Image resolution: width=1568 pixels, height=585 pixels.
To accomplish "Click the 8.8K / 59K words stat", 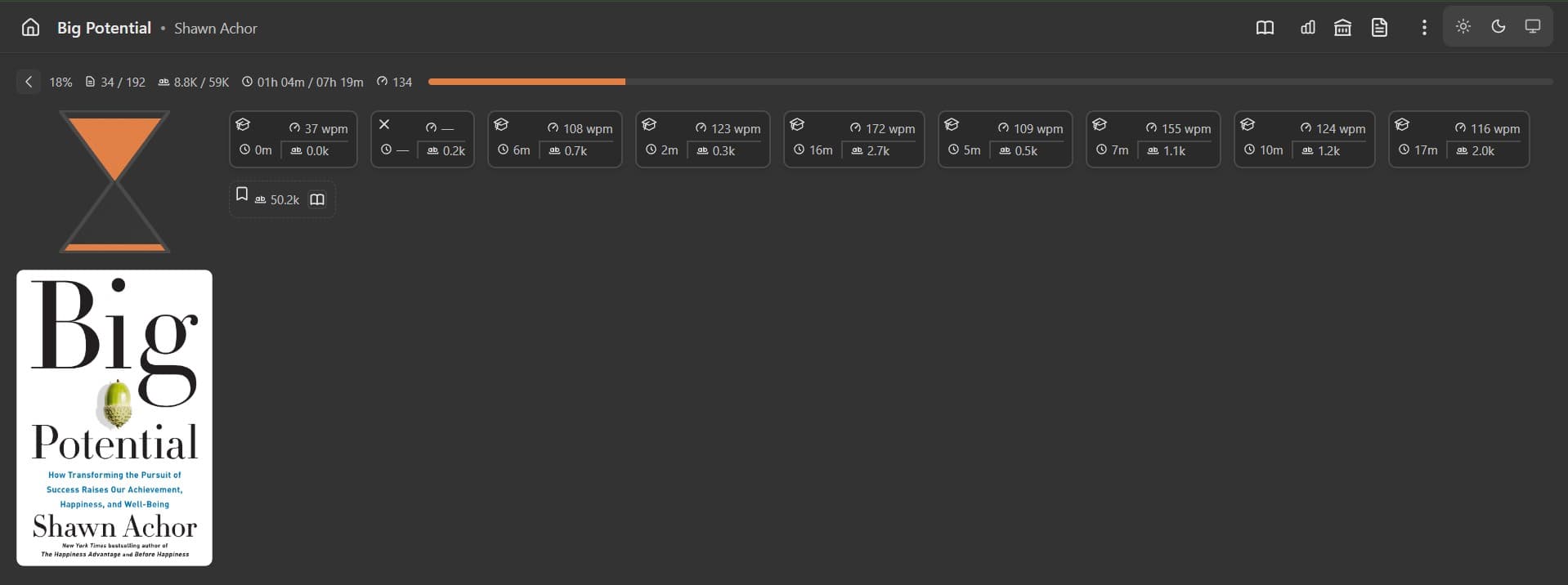I will coord(194,82).
